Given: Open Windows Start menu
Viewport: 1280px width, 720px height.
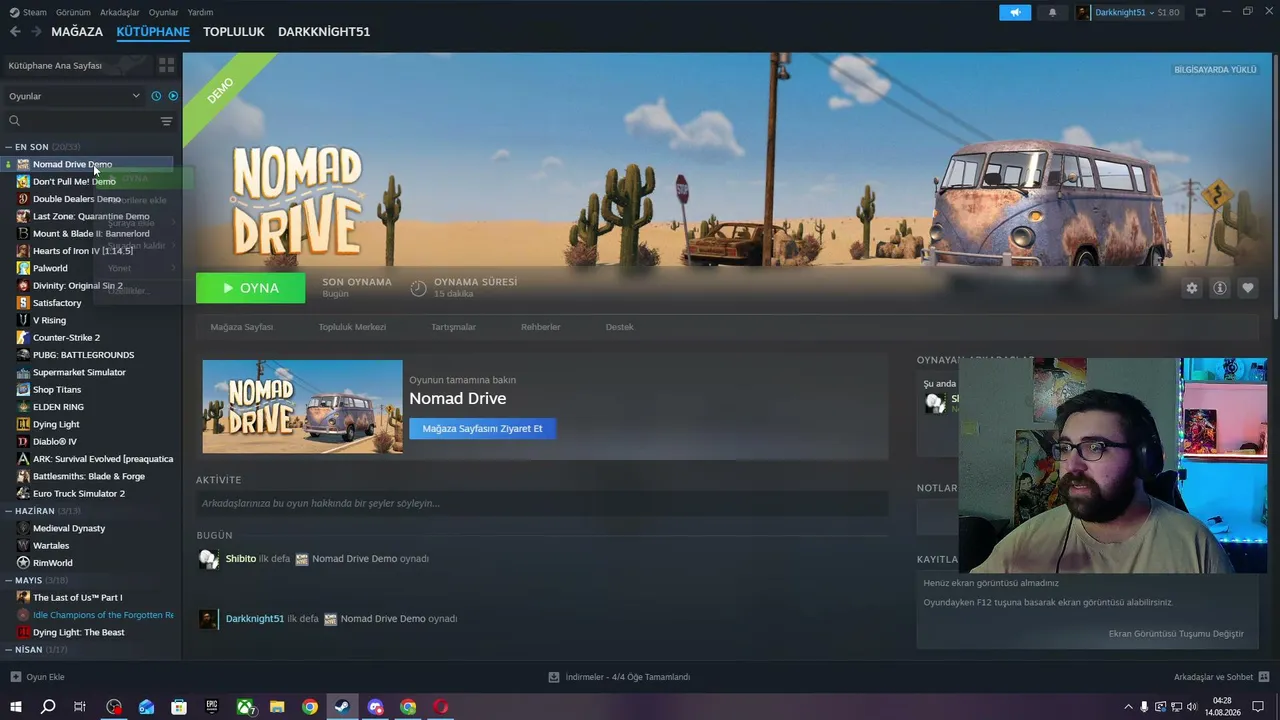Looking at the screenshot, I should click(x=16, y=707).
